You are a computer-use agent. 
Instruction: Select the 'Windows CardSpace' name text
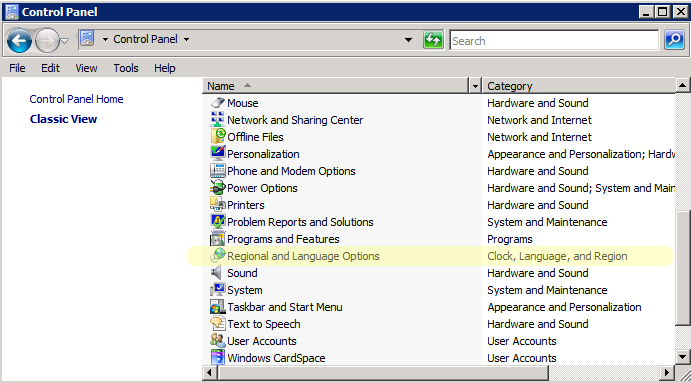276,358
